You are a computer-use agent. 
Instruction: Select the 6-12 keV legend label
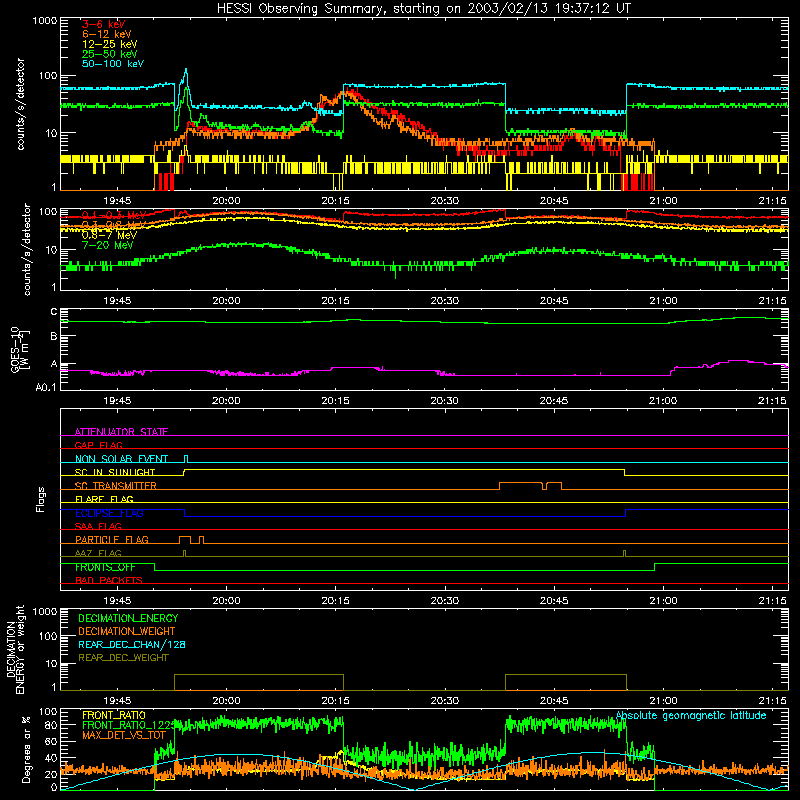(x=107, y=34)
